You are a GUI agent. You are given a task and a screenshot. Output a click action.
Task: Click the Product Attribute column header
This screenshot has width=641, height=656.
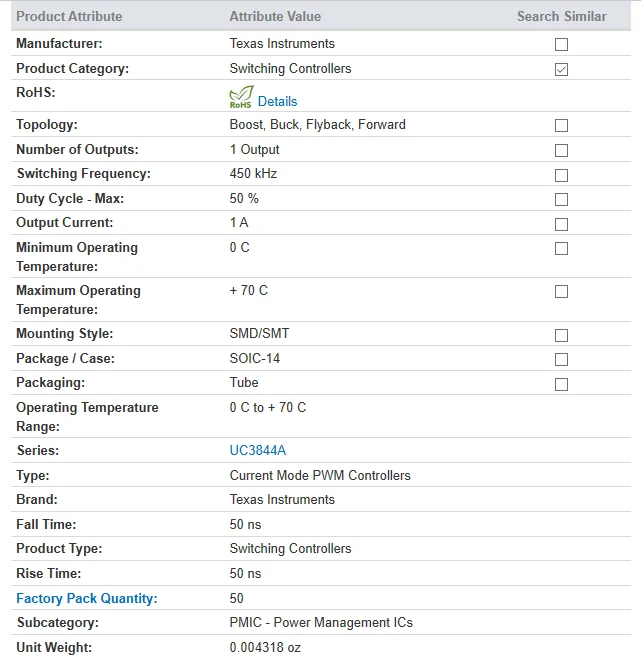69,16
